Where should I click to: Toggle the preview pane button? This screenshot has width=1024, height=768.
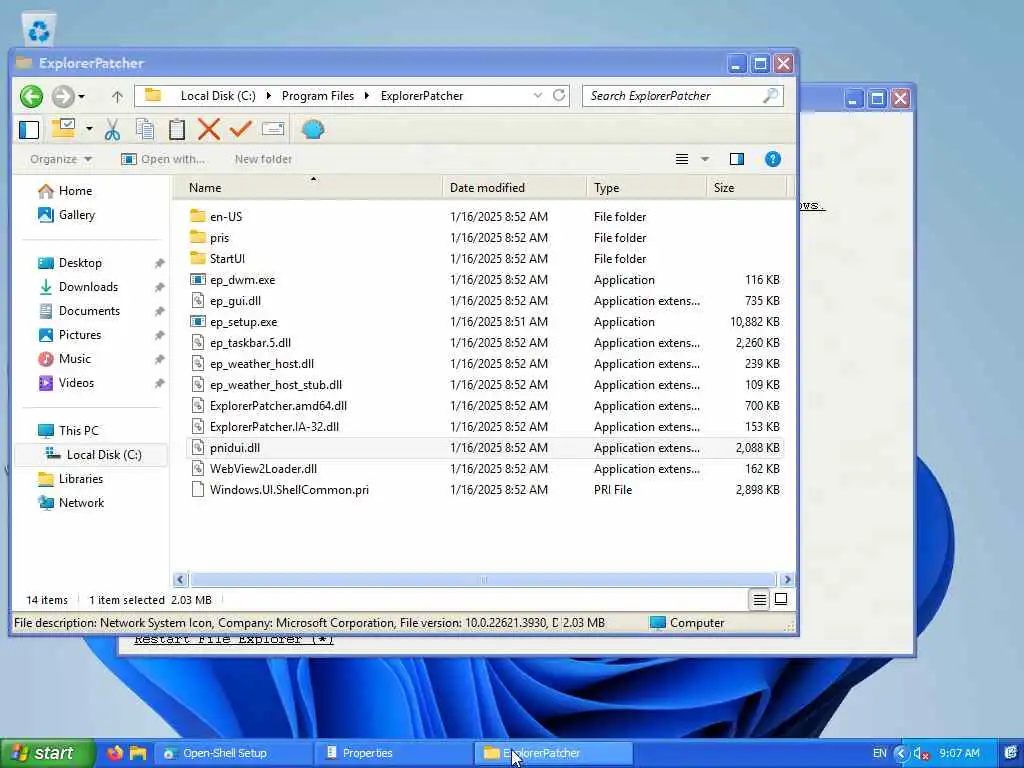(x=737, y=159)
